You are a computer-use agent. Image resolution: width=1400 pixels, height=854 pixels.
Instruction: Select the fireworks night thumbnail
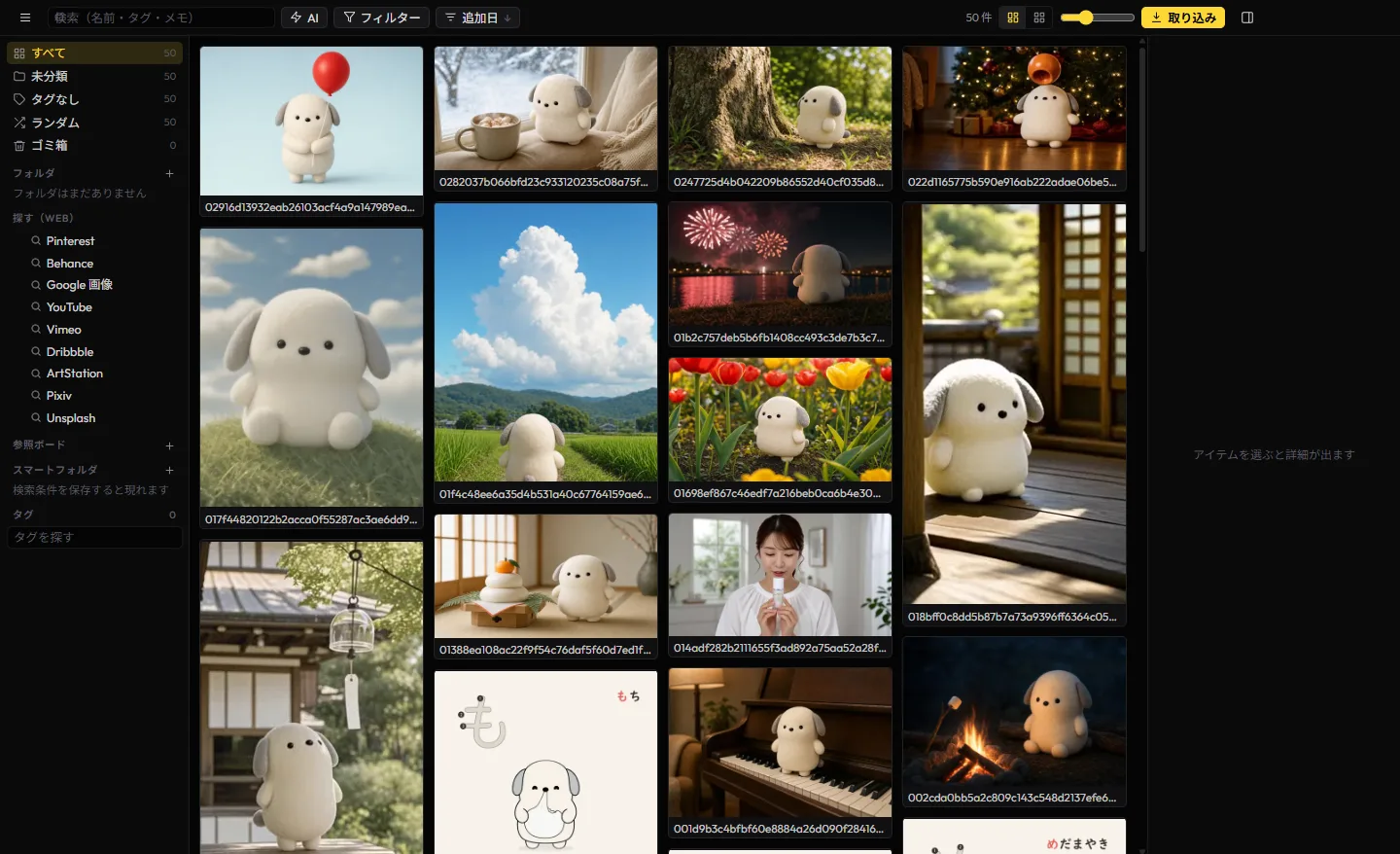[780, 264]
